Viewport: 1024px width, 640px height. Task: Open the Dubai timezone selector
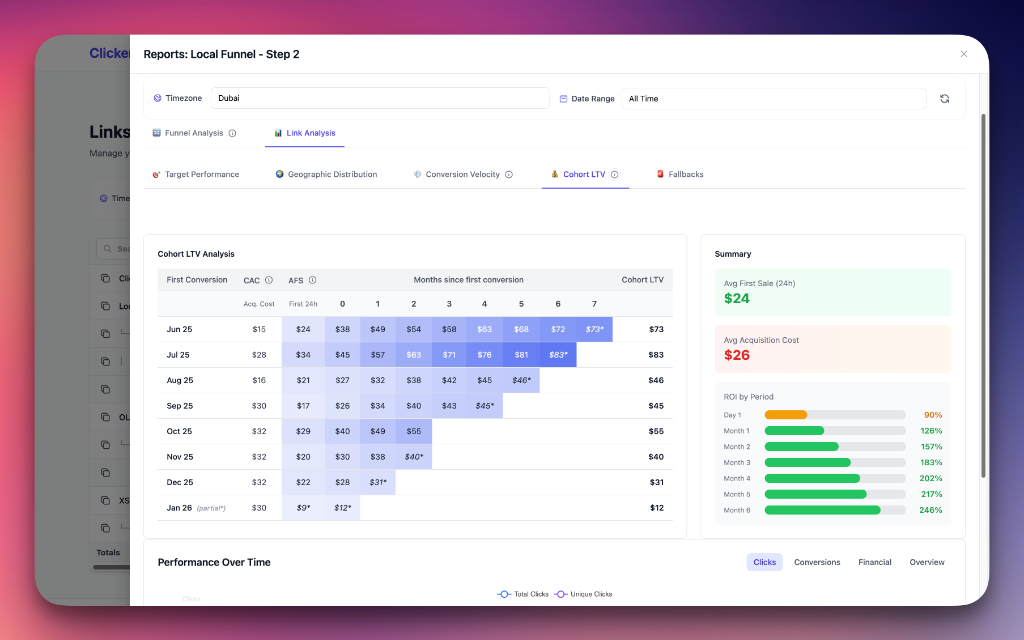pos(380,98)
